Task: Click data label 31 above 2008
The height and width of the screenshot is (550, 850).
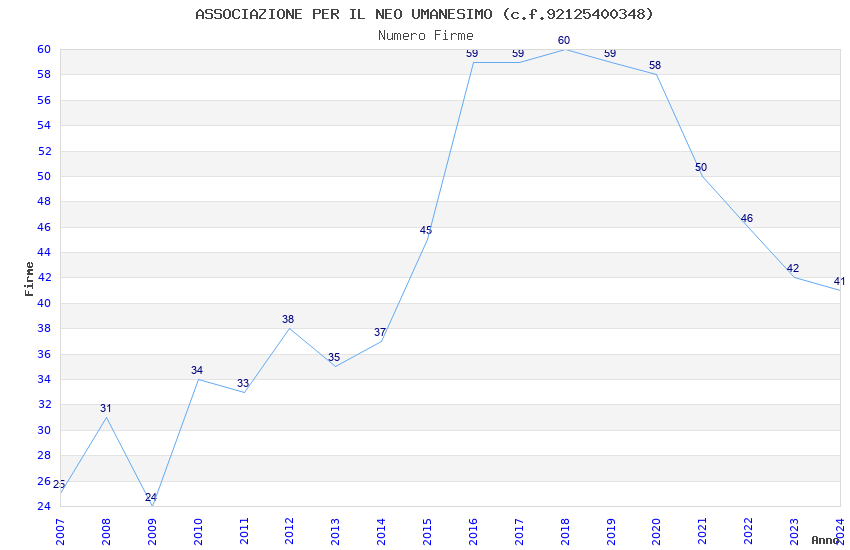Action: 106,409
